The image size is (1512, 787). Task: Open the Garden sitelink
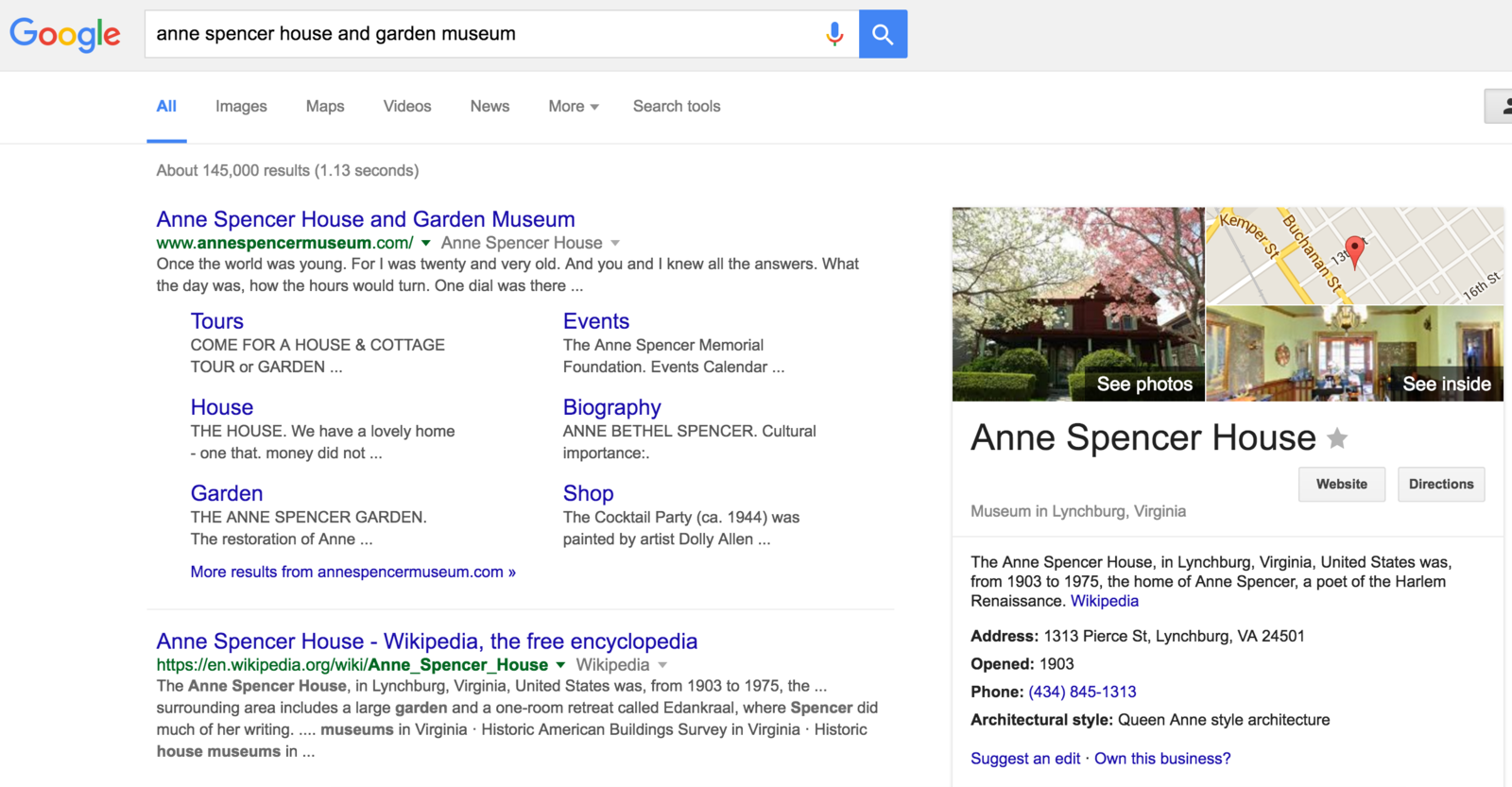[x=227, y=493]
